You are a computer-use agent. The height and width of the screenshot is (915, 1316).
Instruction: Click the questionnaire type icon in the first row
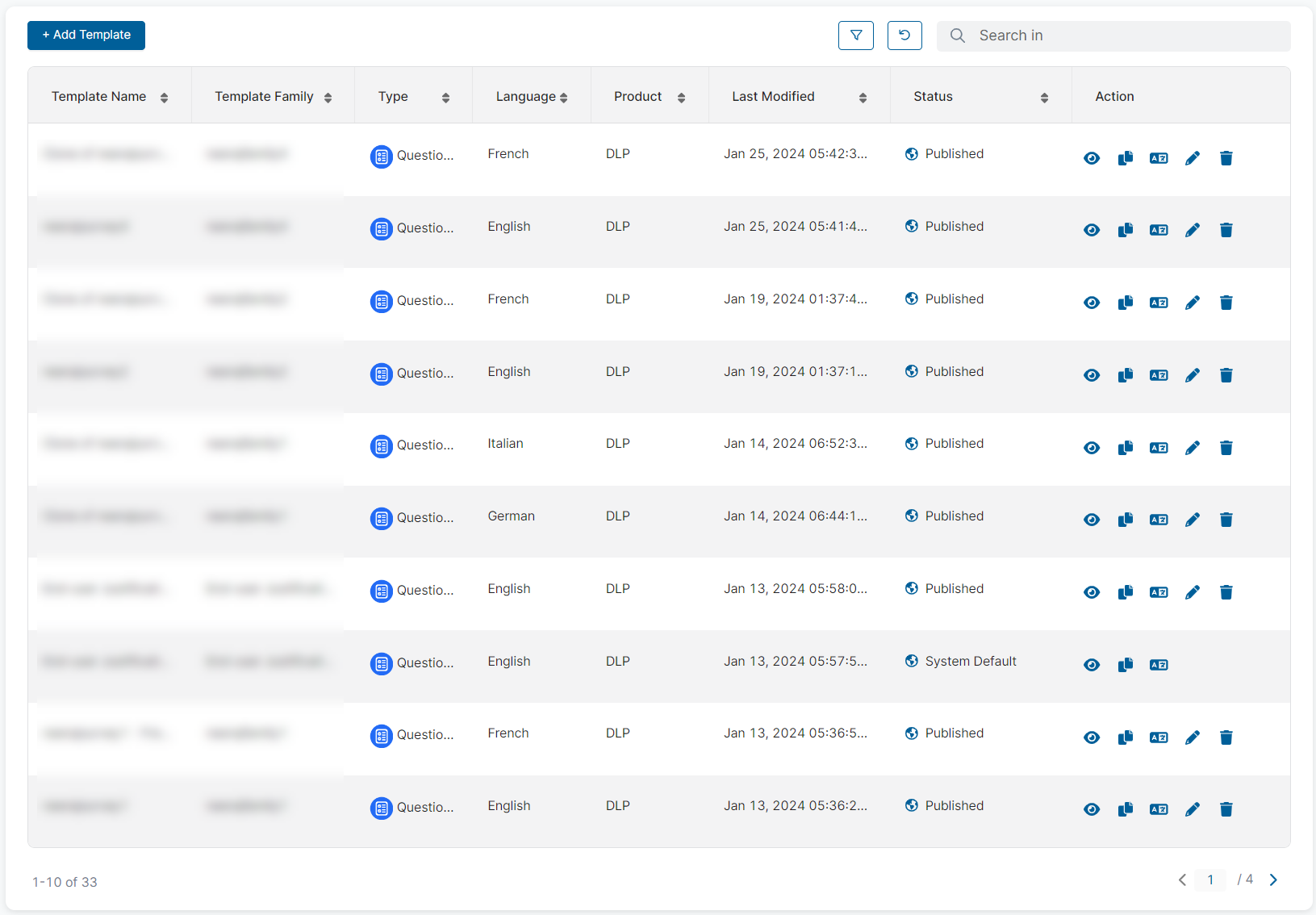382,157
